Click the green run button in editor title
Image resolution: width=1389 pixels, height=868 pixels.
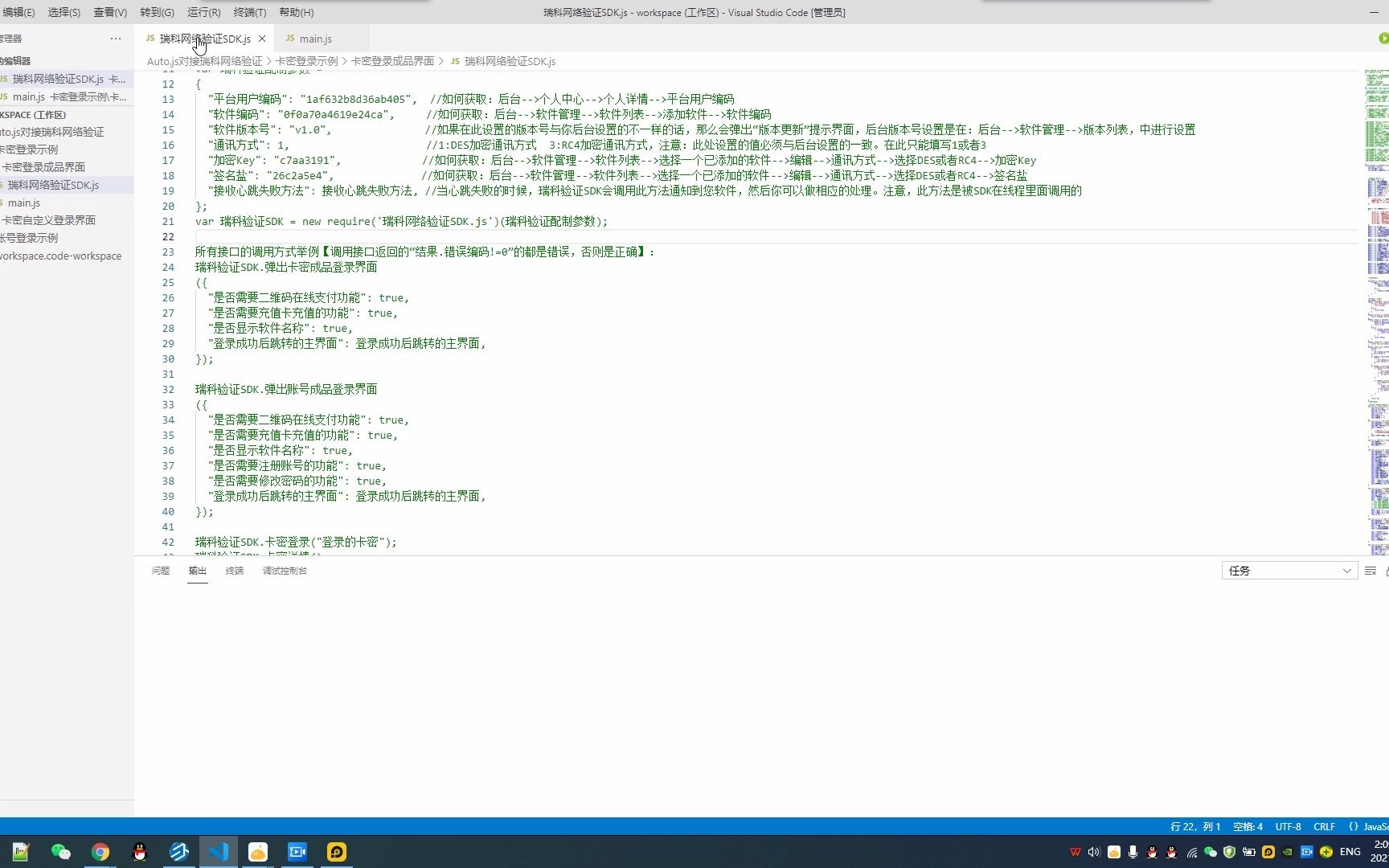[1383, 39]
